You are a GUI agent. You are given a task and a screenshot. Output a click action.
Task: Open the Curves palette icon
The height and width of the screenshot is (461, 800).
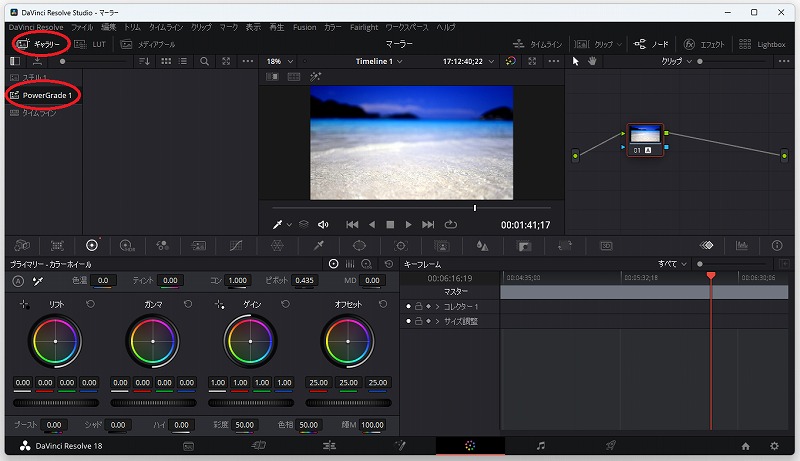[x=236, y=246]
